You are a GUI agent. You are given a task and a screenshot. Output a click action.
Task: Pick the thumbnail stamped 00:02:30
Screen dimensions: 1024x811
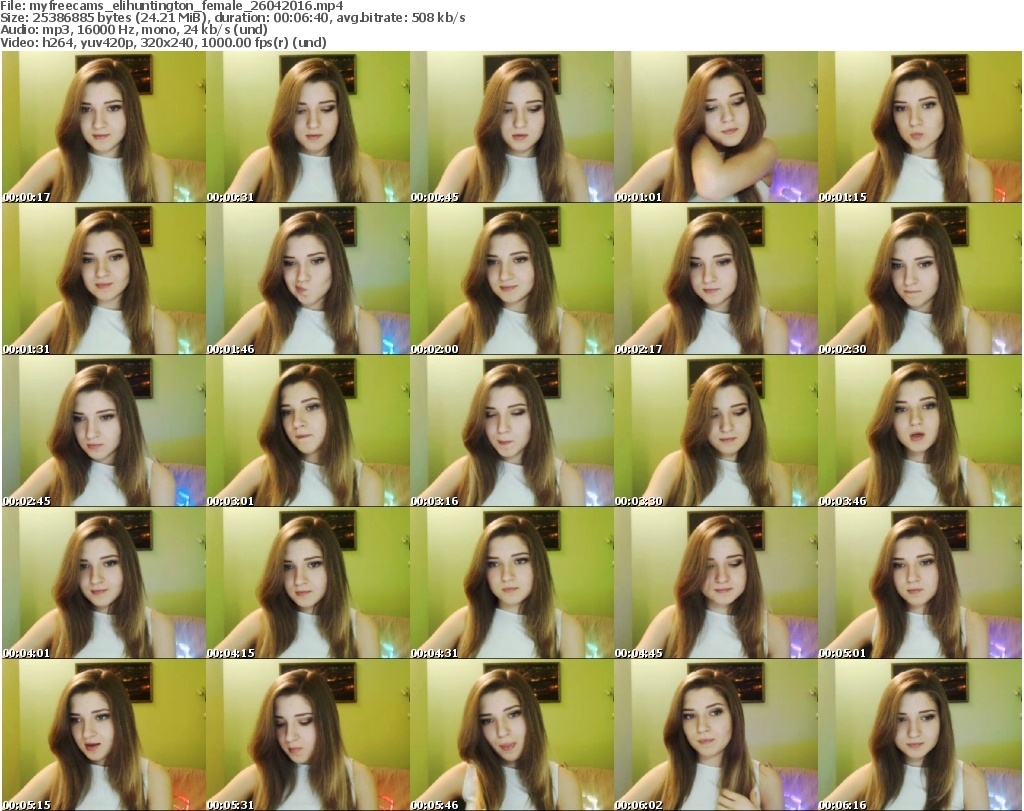pyautogui.click(x=920, y=279)
